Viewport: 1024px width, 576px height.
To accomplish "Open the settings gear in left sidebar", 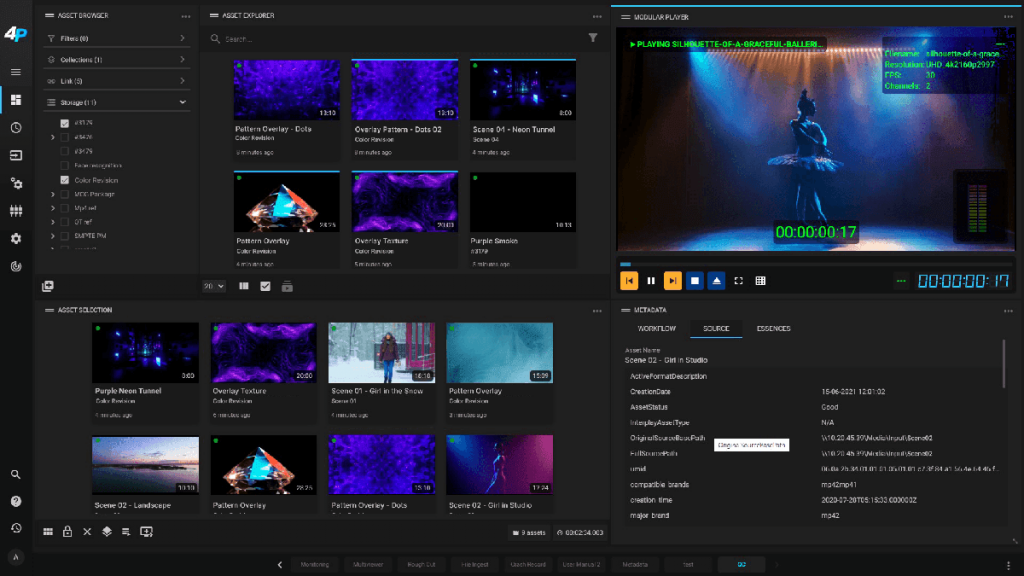I will coord(16,239).
